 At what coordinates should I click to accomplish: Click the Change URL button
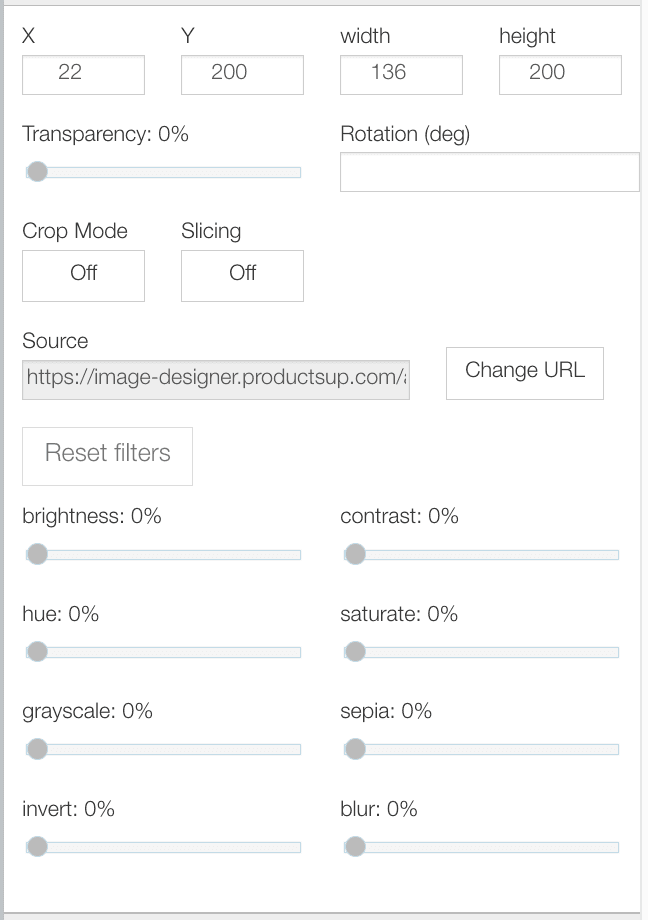point(524,372)
